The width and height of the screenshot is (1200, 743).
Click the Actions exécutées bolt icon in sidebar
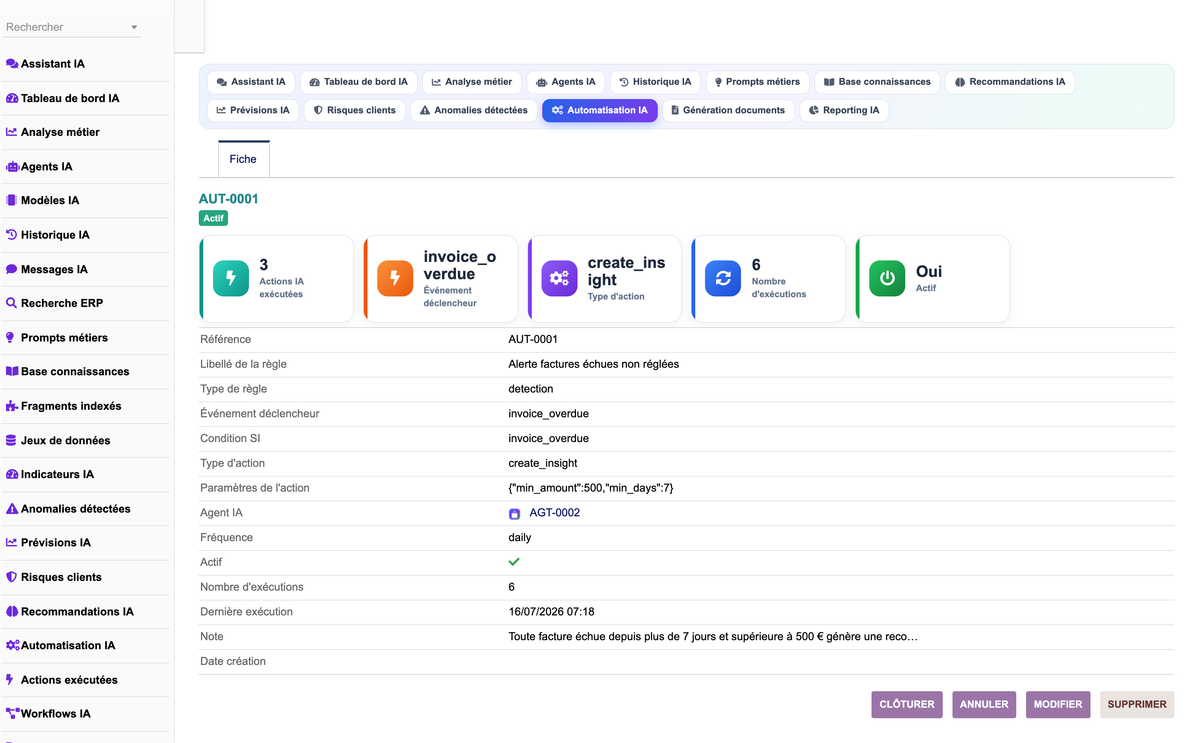tap(11, 679)
